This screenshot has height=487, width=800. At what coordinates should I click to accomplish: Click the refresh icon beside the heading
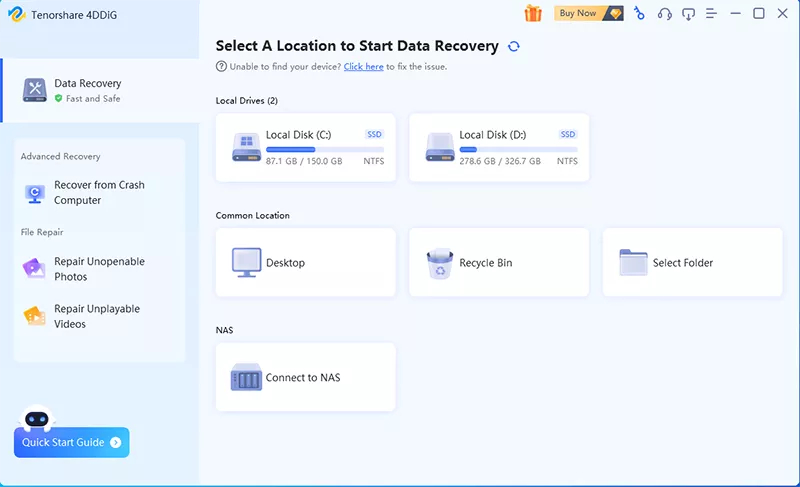514,46
